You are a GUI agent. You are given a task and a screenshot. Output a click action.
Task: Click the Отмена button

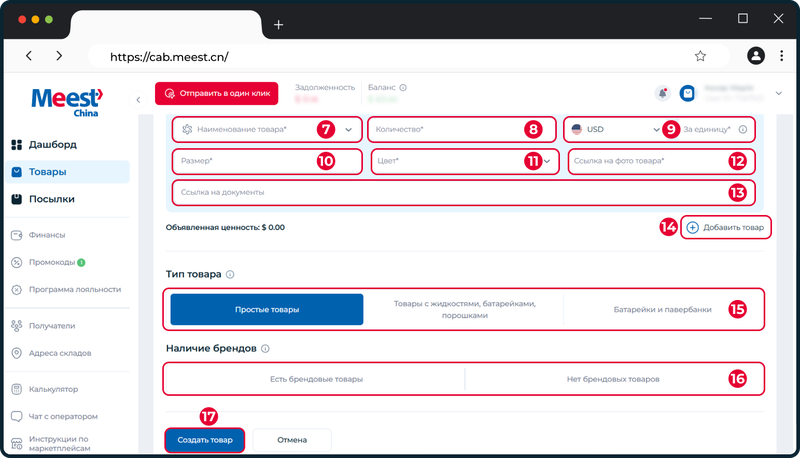click(x=292, y=440)
